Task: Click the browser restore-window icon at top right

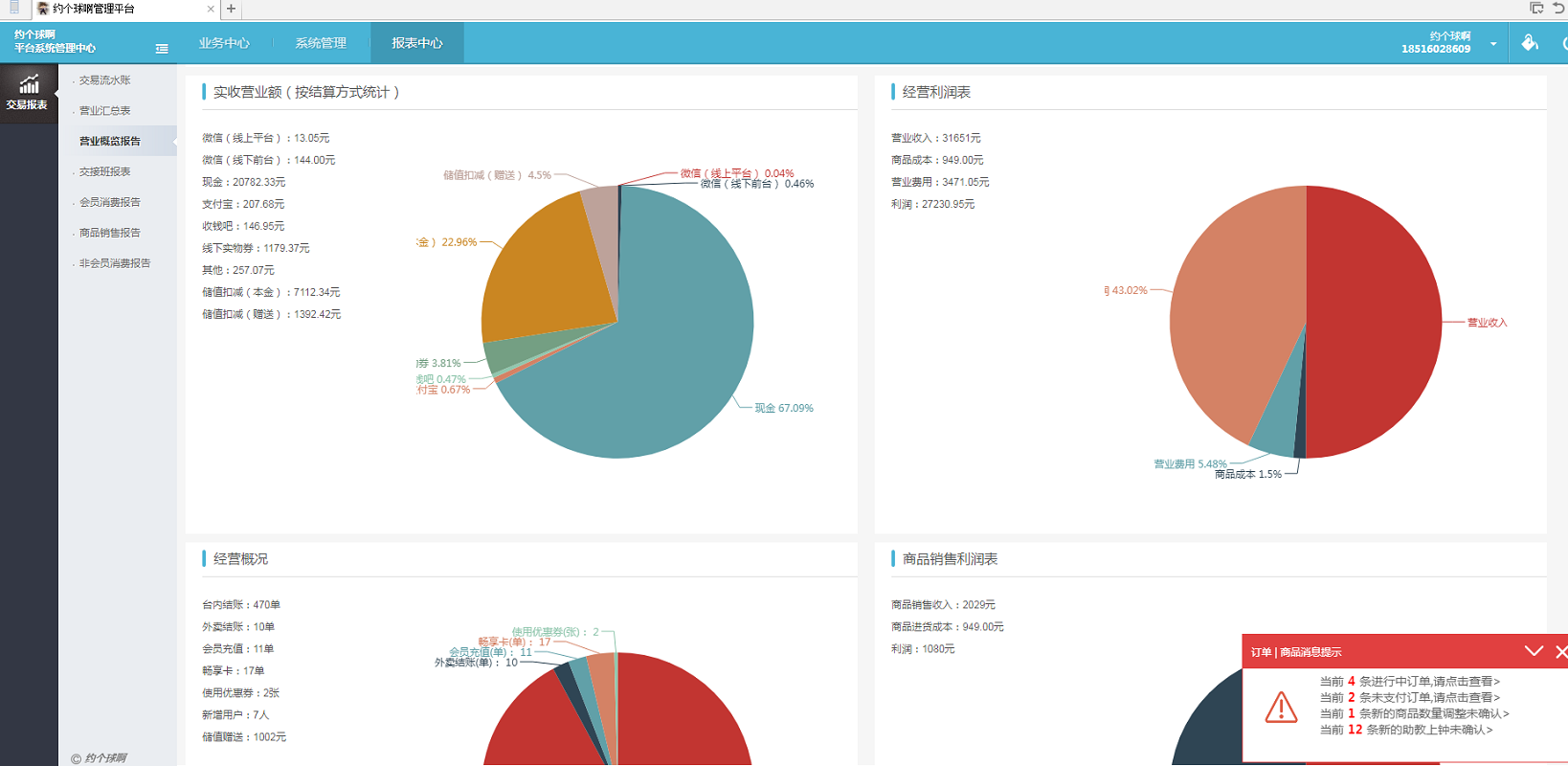Action: [1536, 8]
